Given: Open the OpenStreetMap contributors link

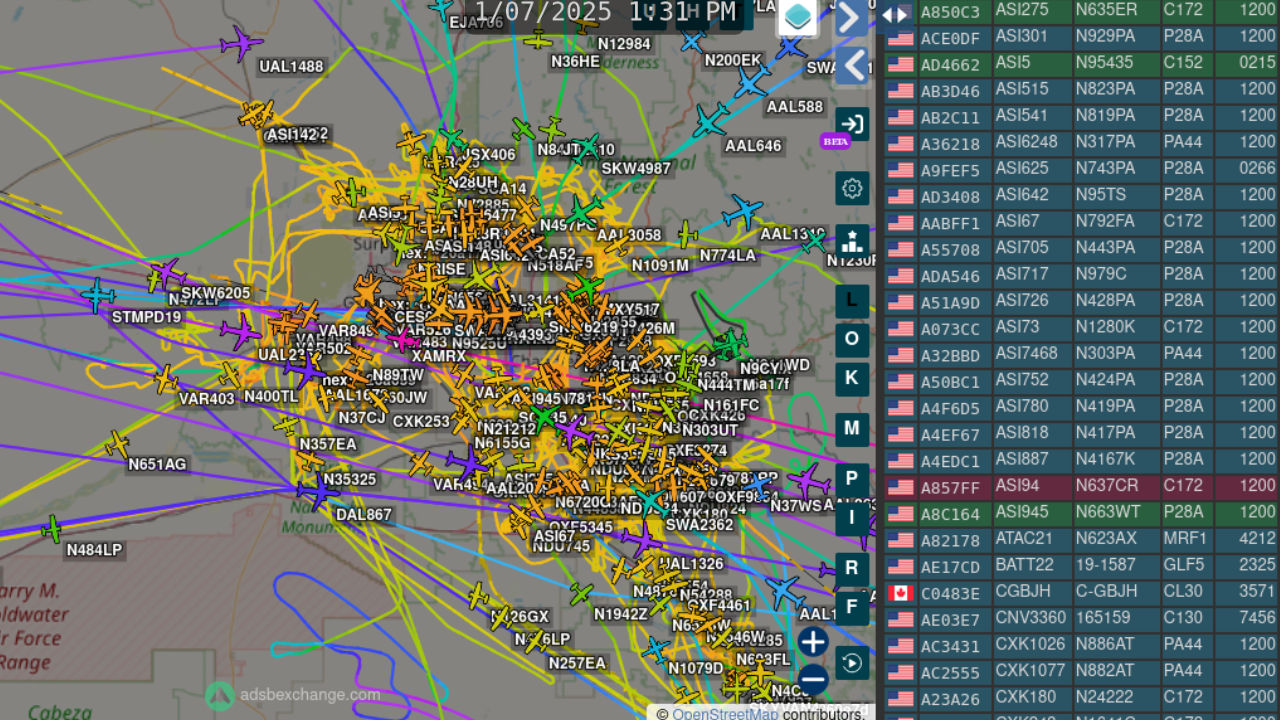Looking at the screenshot, I should pyautogui.click(x=725, y=713).
